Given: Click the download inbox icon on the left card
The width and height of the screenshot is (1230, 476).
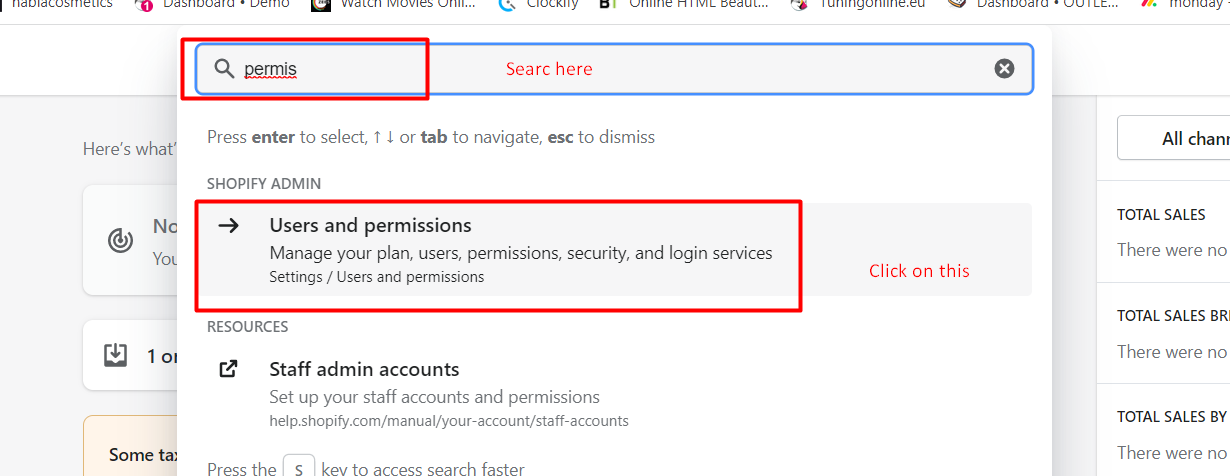Looking at the screenshot, I should tap(116, 355).
